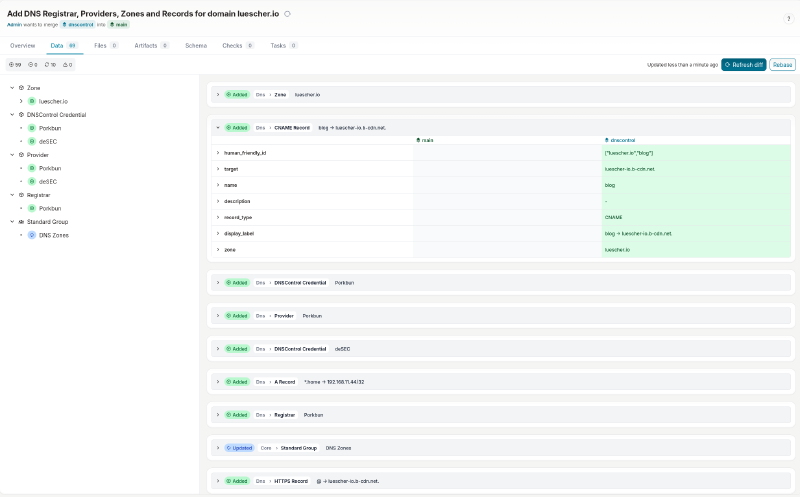
Task: Expand the human_friendly_id attribute row
Action: [x=218, y=153]
